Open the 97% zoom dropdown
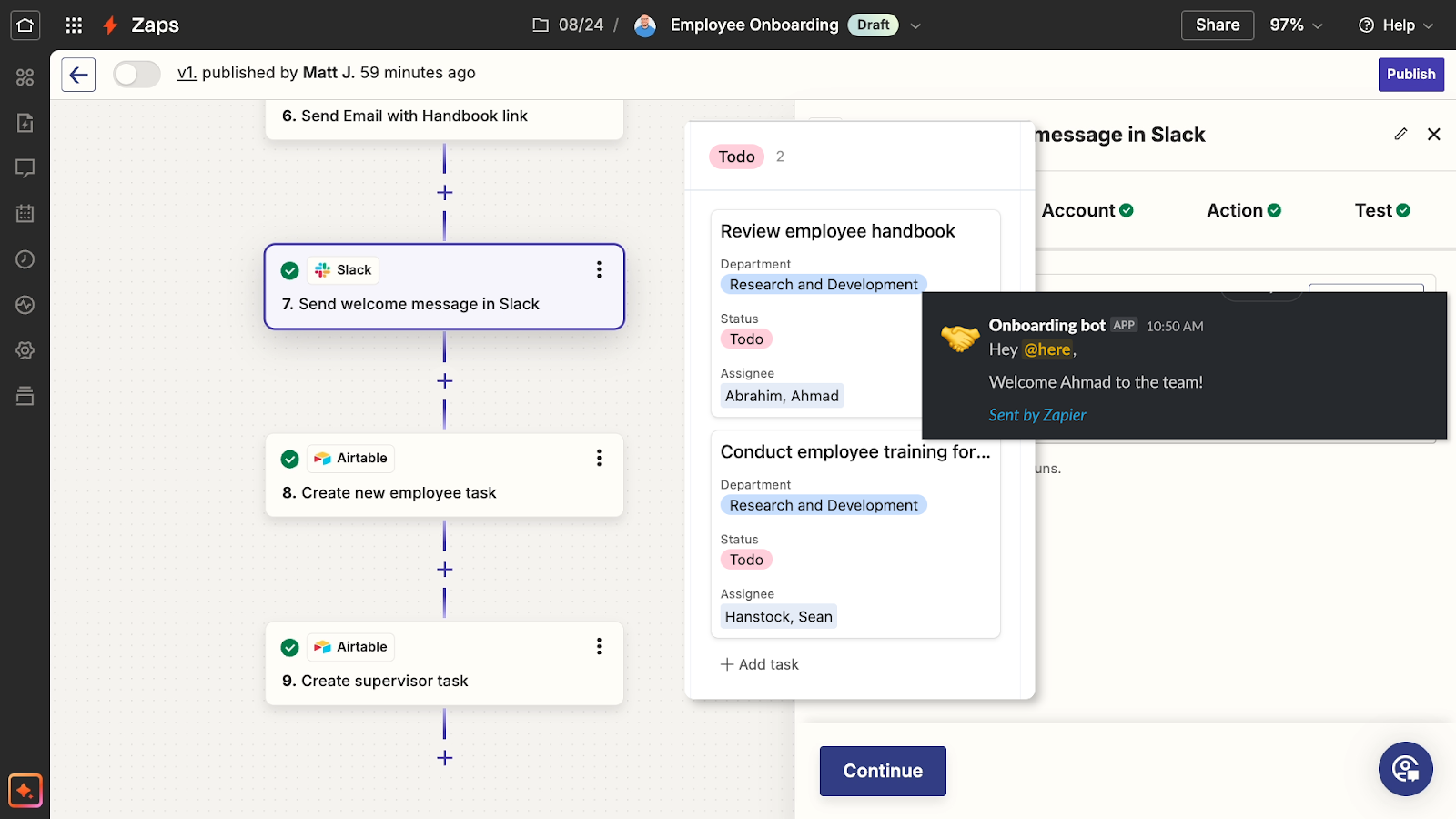The height and width of the screenshot is (819, 1456). [1296, 25]
